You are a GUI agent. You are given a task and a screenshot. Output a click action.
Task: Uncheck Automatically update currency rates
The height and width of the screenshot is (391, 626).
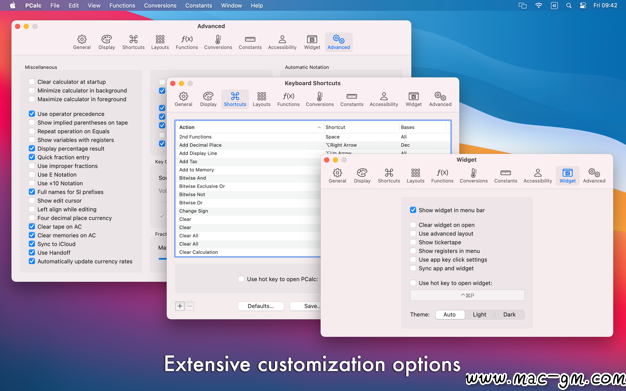pyautogui.click(x=32, y=261)
